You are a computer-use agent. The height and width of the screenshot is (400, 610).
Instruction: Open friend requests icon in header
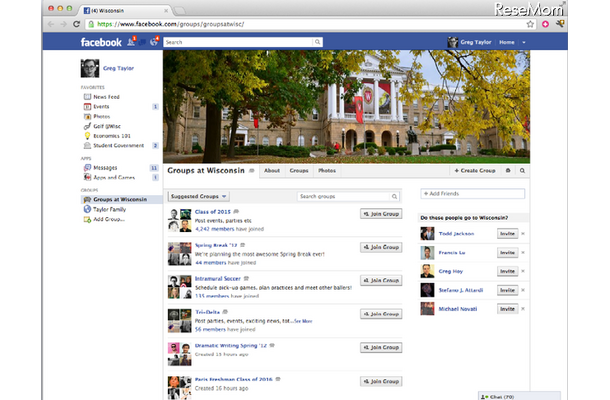pos(131,42)
